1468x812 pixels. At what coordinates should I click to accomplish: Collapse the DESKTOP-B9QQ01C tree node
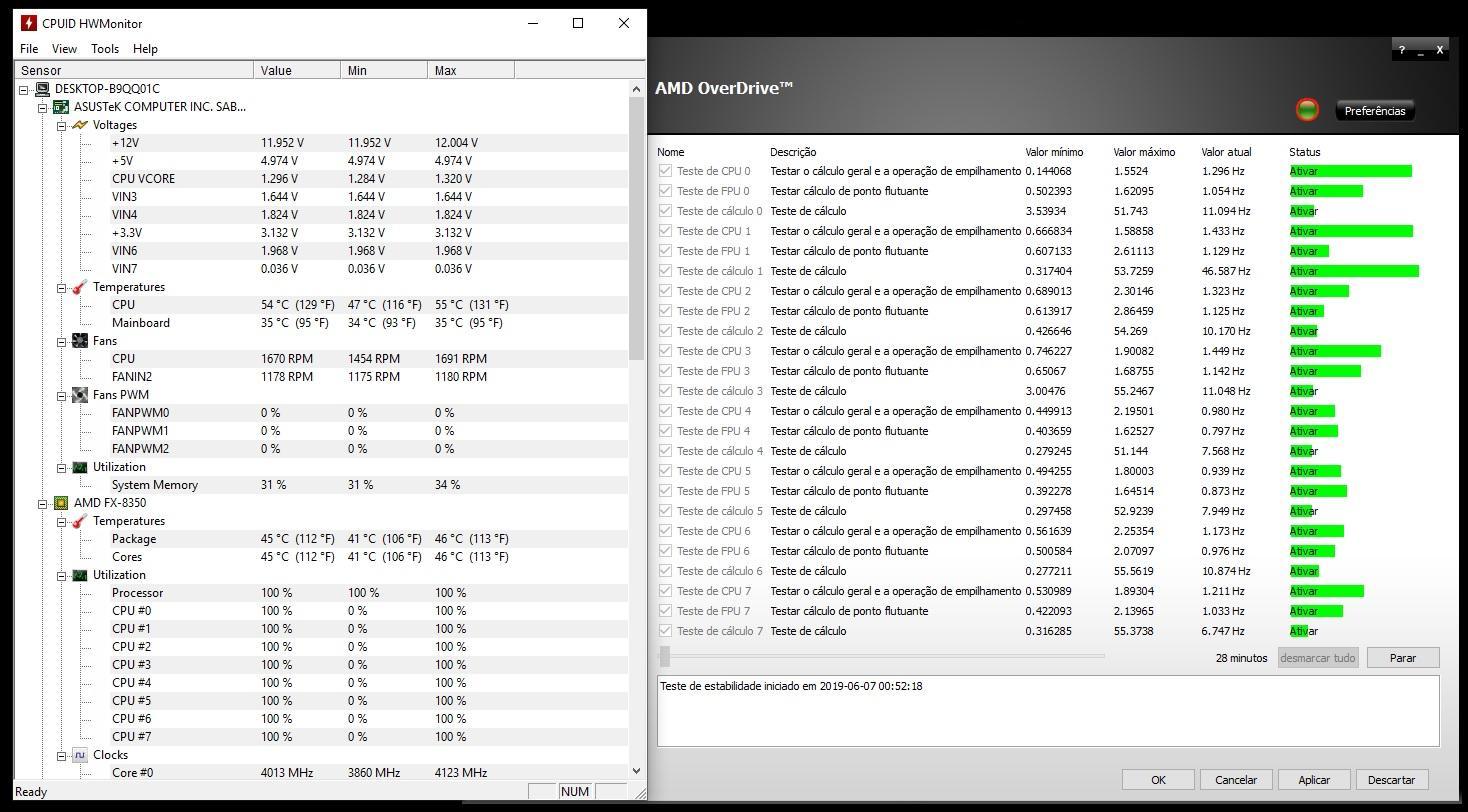coord(24,89)
